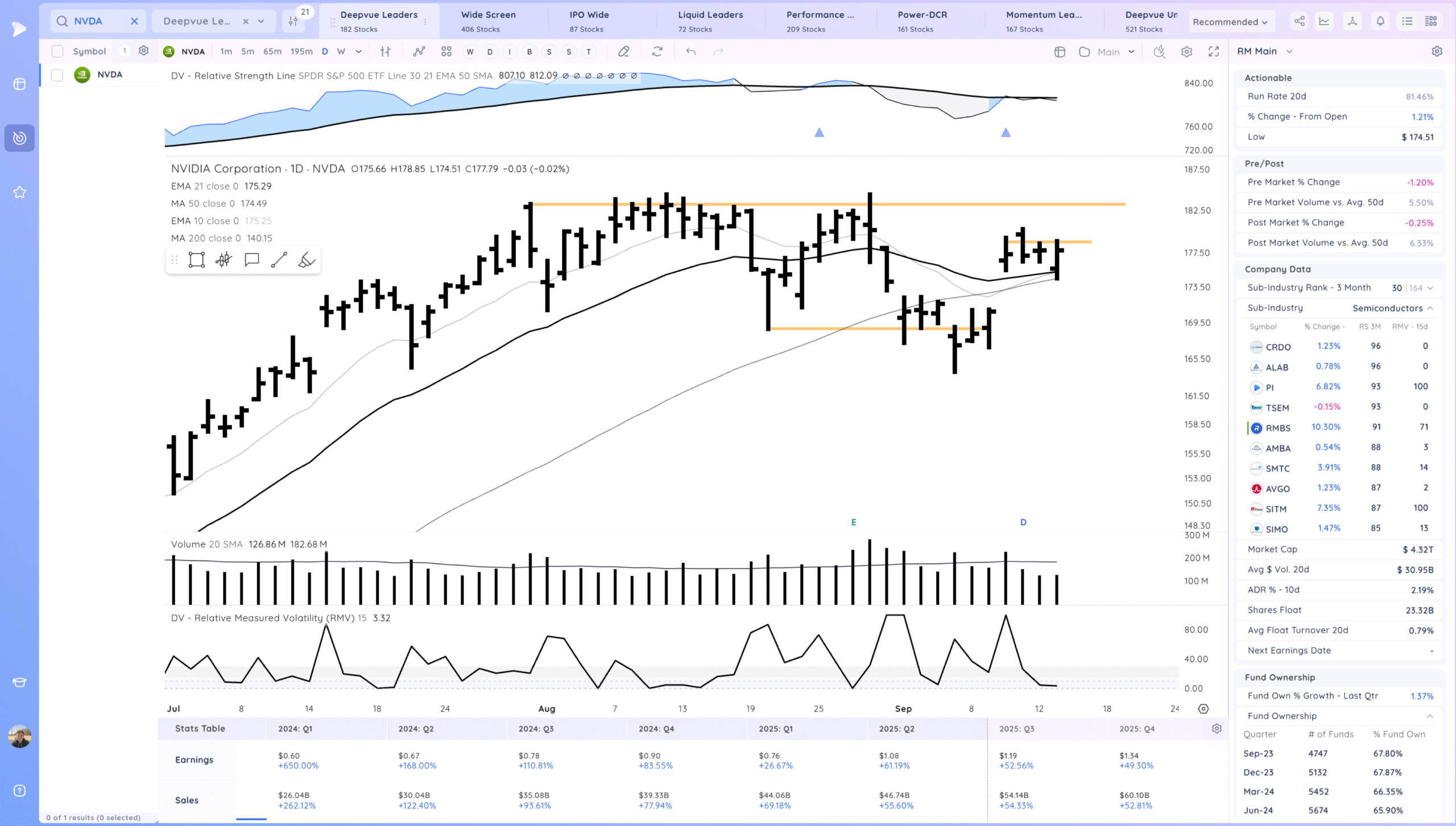This screenshot has width=1456, height=826.
Task: Open the line chart view icon in top bar
Action: pos(1325,21)
